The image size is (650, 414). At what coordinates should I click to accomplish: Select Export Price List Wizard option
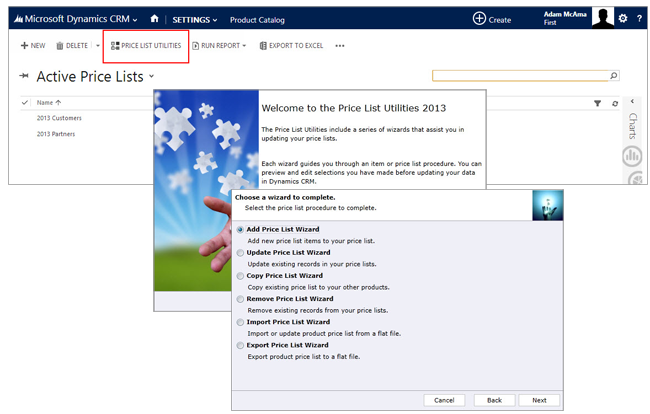tap(240, 346)
